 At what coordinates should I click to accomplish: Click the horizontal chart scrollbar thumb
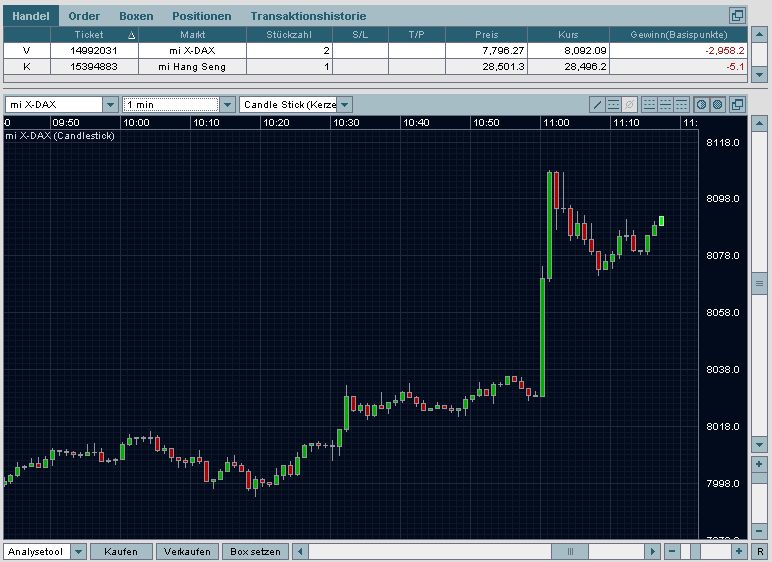pos(570,552)
